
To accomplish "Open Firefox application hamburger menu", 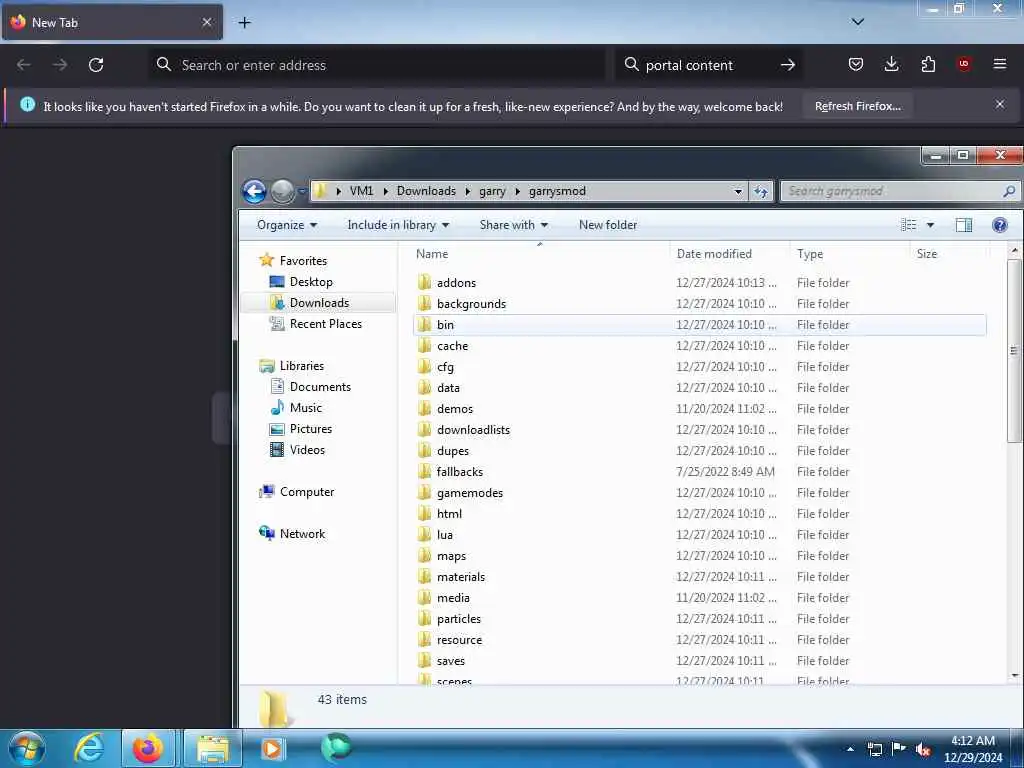I will point(999,64).
